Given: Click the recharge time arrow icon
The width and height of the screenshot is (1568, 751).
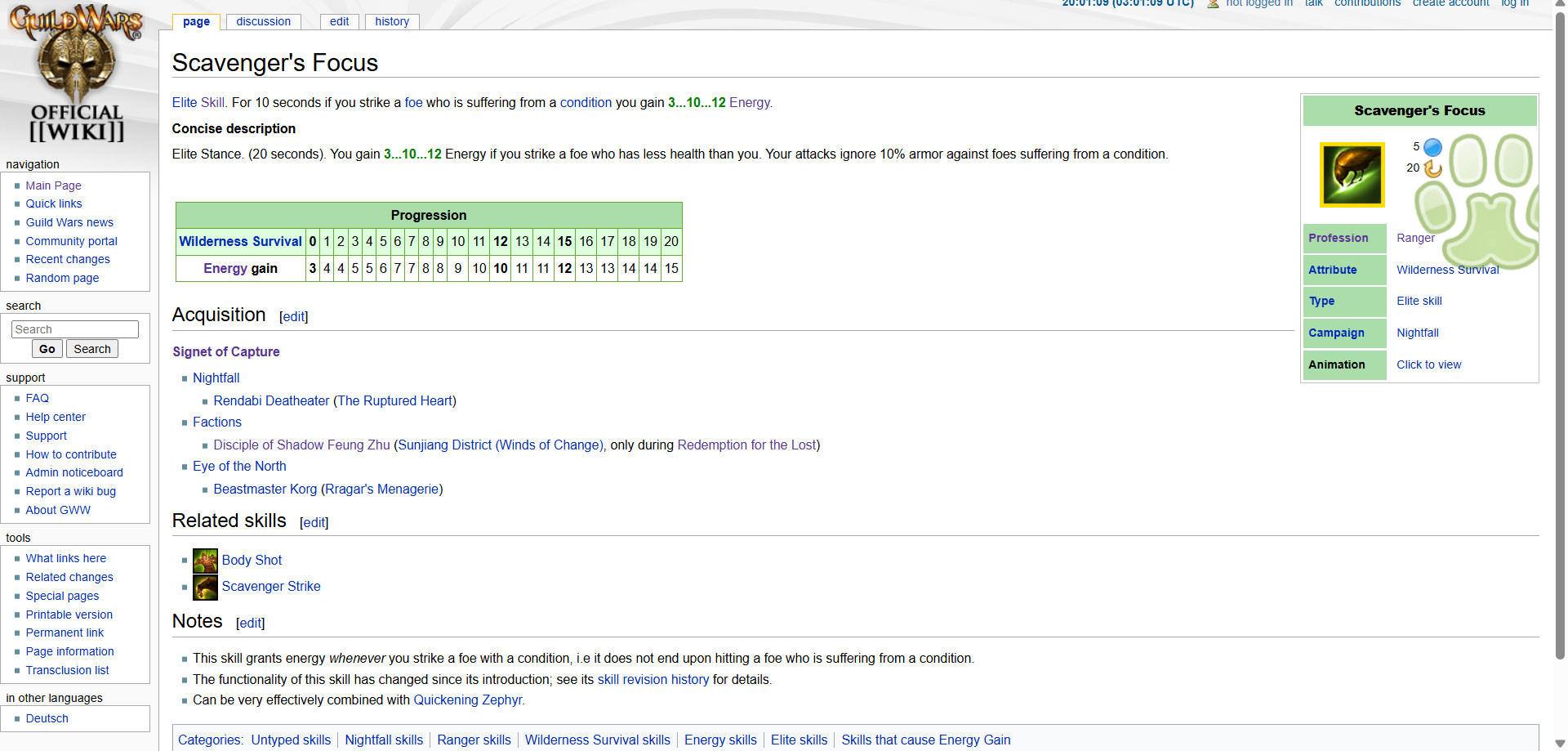Looking at the screenshot, I should point(1432,168).
